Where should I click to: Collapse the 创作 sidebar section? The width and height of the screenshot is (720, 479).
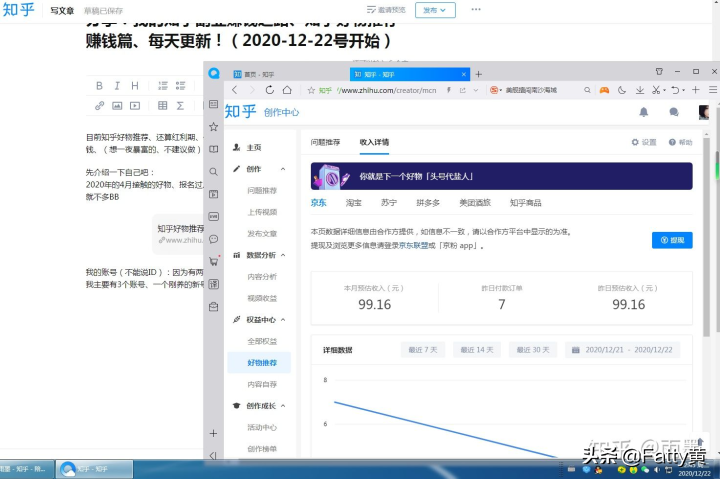coord(283,169)
